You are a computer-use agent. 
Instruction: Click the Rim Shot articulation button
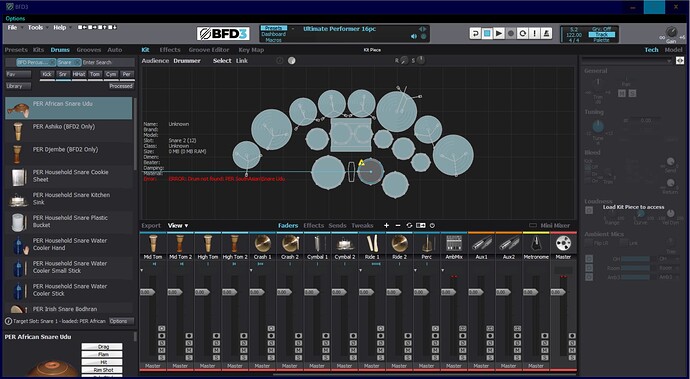pos(103,370)
